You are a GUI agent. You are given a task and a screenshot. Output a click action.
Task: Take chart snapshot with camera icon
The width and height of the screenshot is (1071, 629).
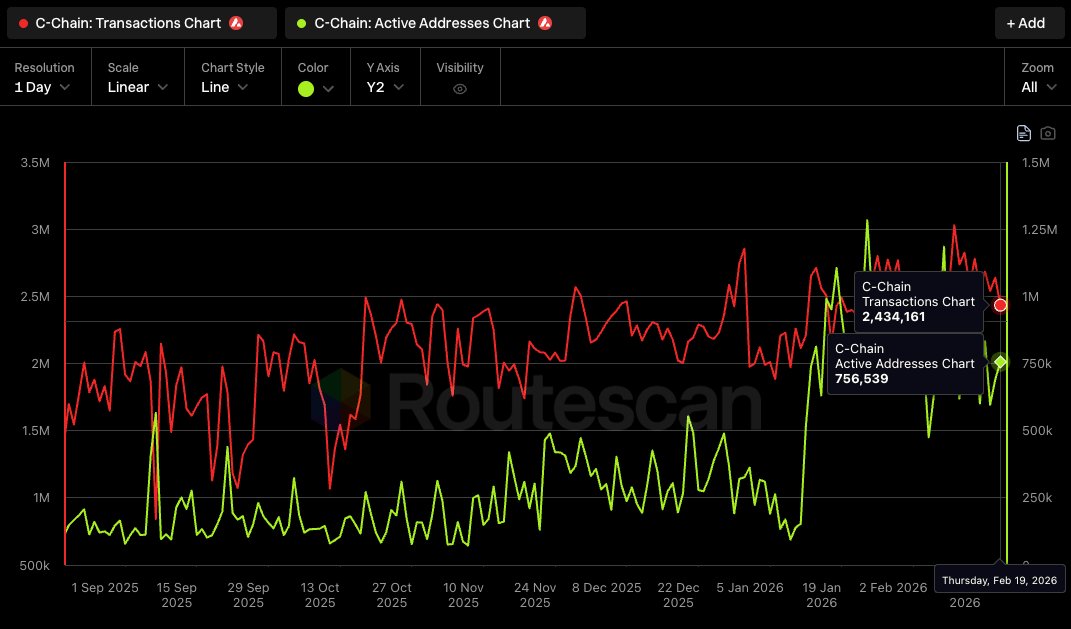(1048, 133)
